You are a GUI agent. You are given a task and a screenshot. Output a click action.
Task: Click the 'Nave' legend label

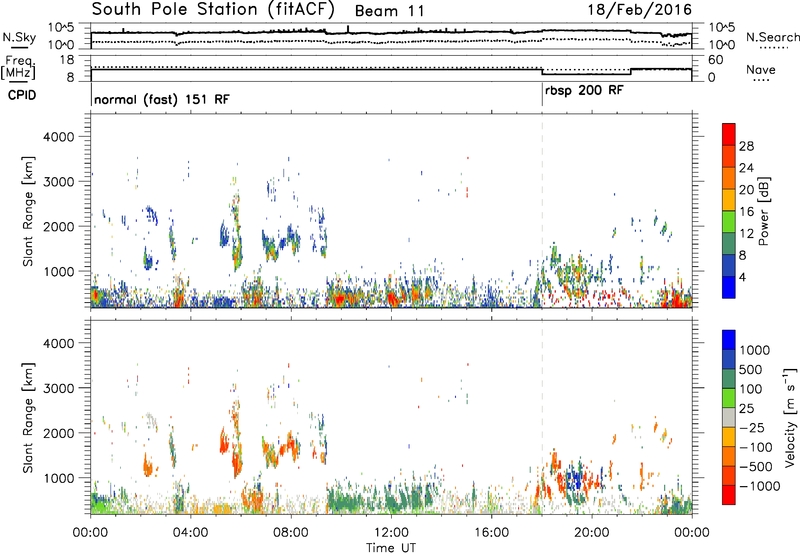[761, 70]
